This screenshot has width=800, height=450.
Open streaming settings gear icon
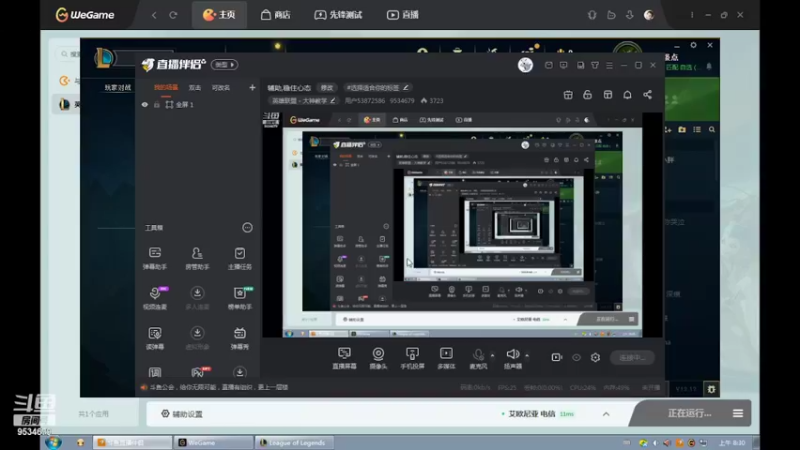(x=595, y=358)
